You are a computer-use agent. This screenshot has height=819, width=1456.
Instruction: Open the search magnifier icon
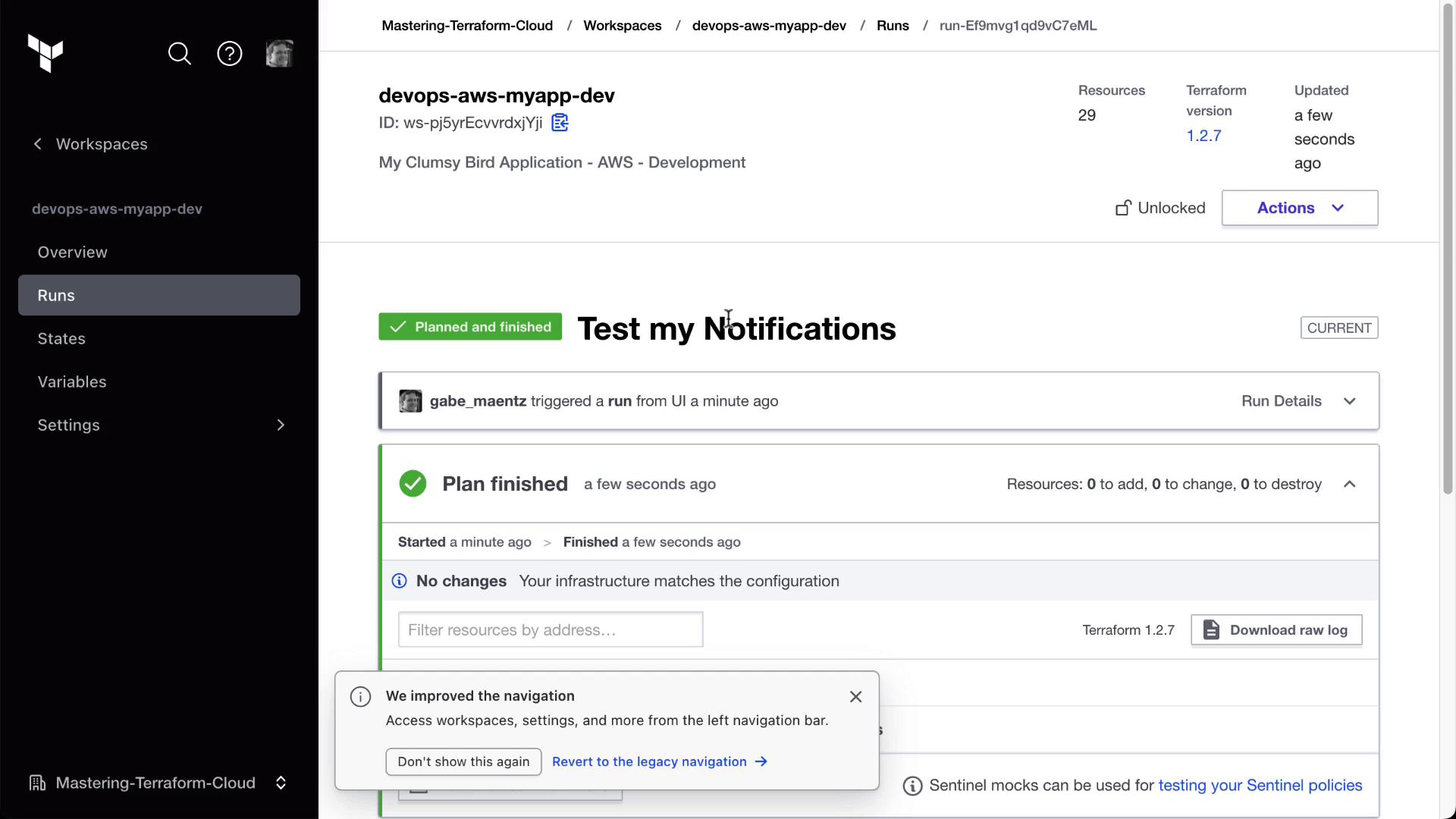(180, 54)
